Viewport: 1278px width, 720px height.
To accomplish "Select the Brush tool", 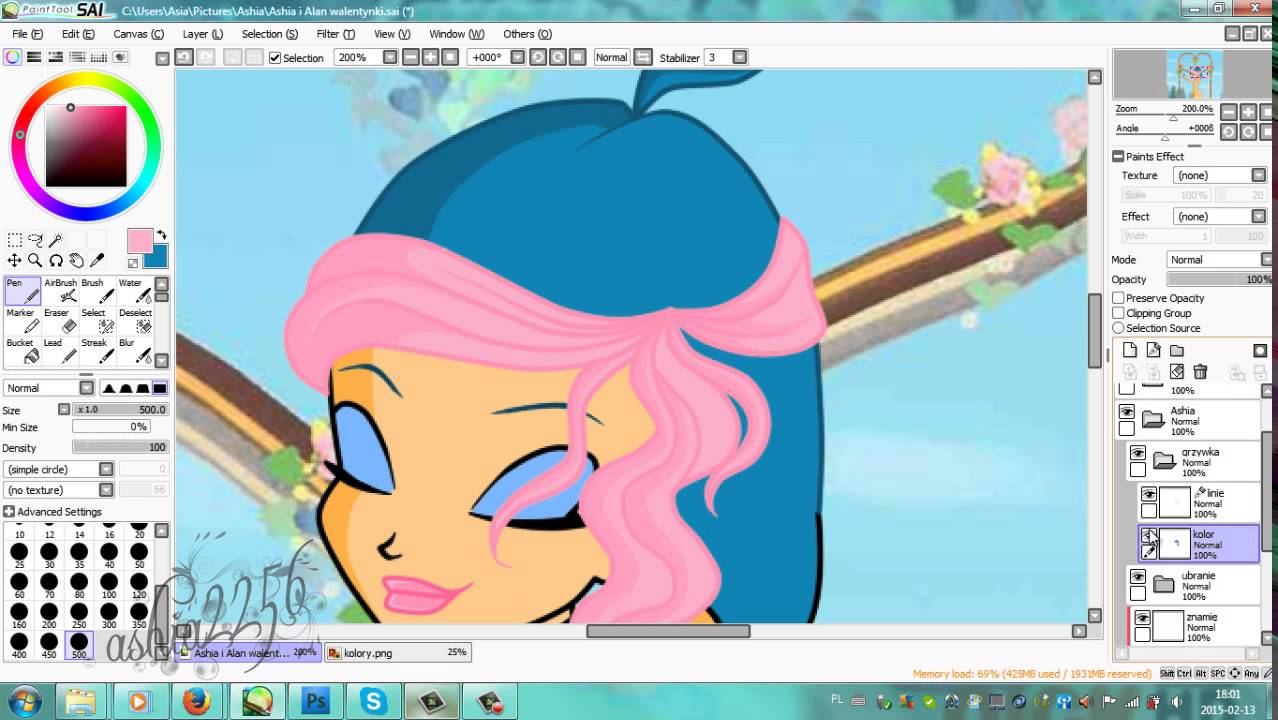I will point(97,291).
